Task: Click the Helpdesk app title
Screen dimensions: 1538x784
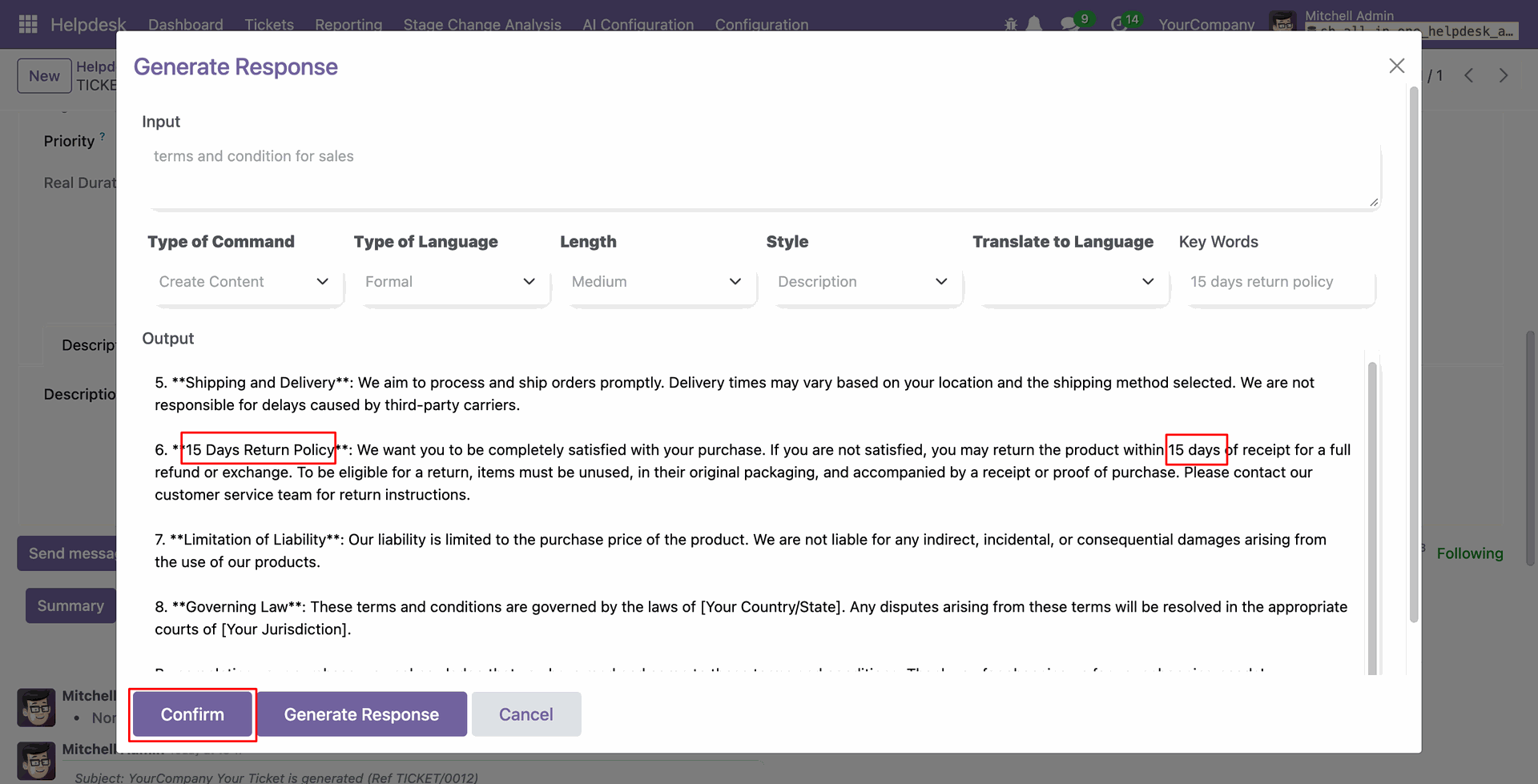Action: [88, 24]
